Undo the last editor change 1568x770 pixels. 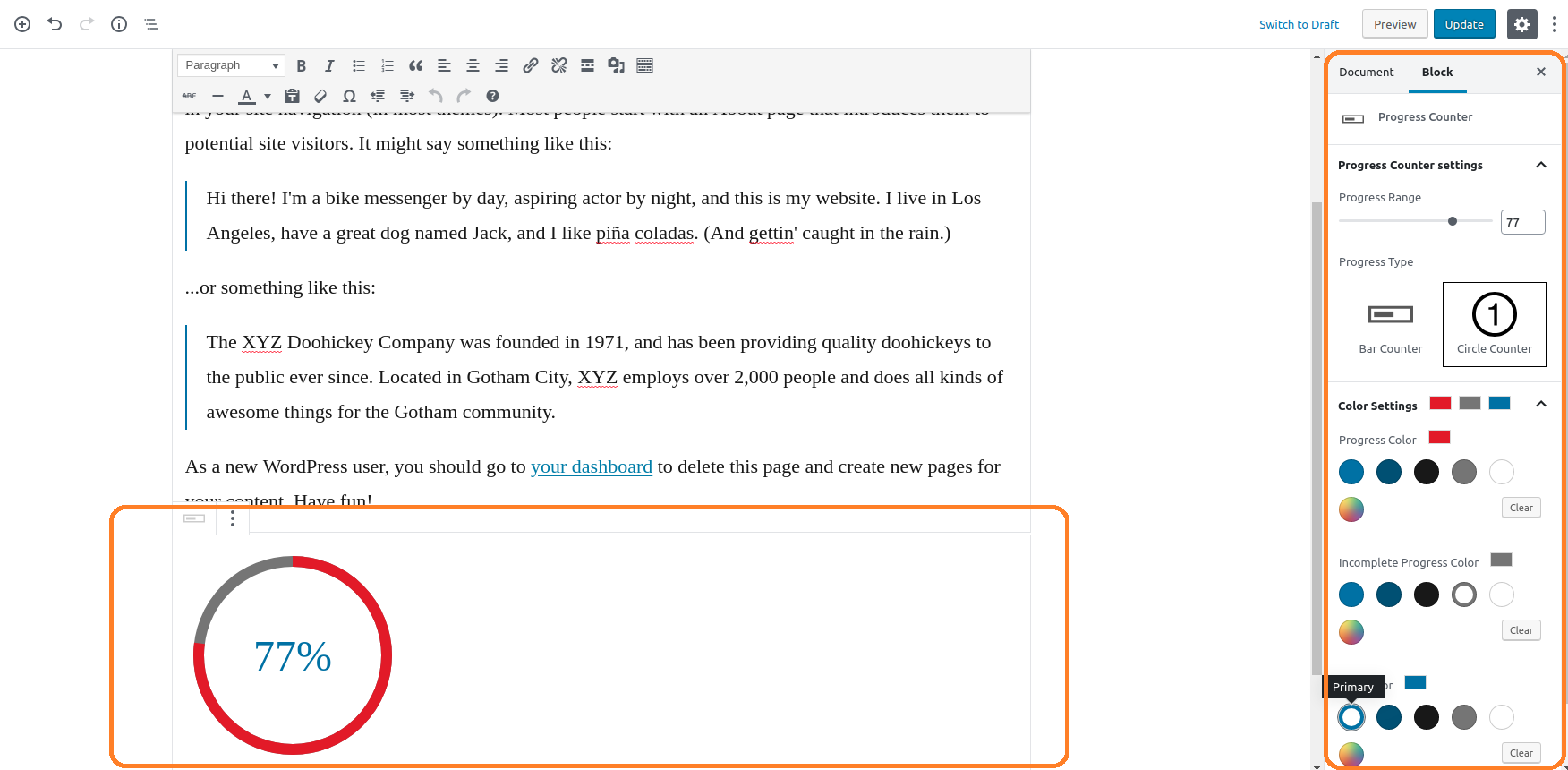(x=55, y=24)
